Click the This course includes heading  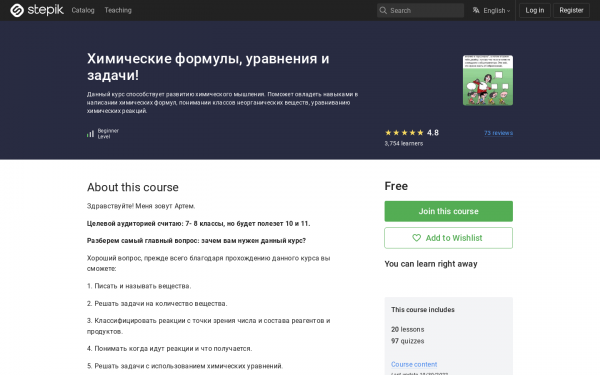pos(423,310)
